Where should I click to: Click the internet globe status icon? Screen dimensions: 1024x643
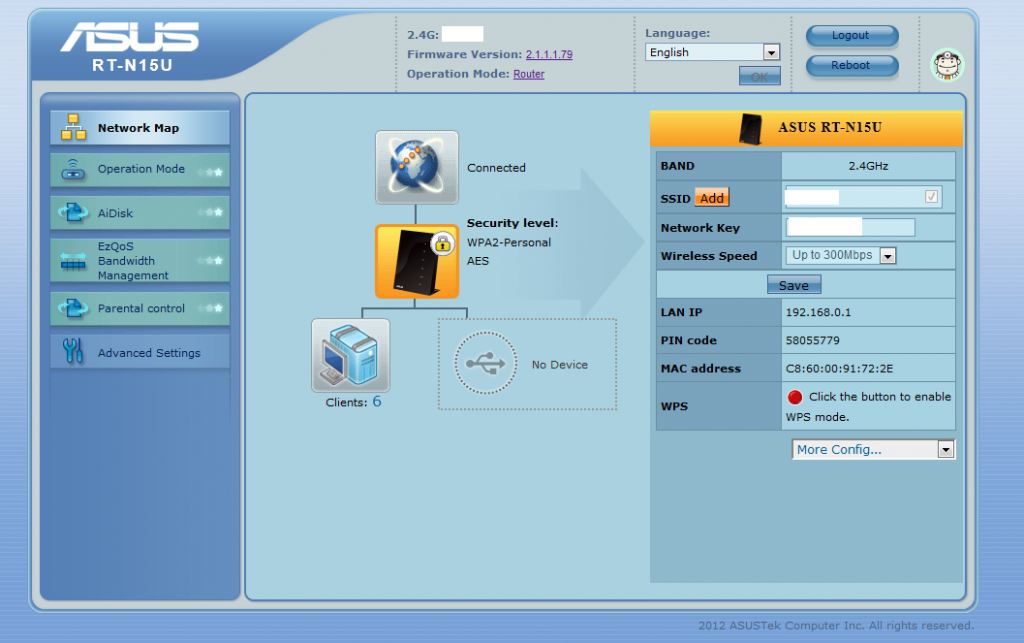(x=417, y=167)
